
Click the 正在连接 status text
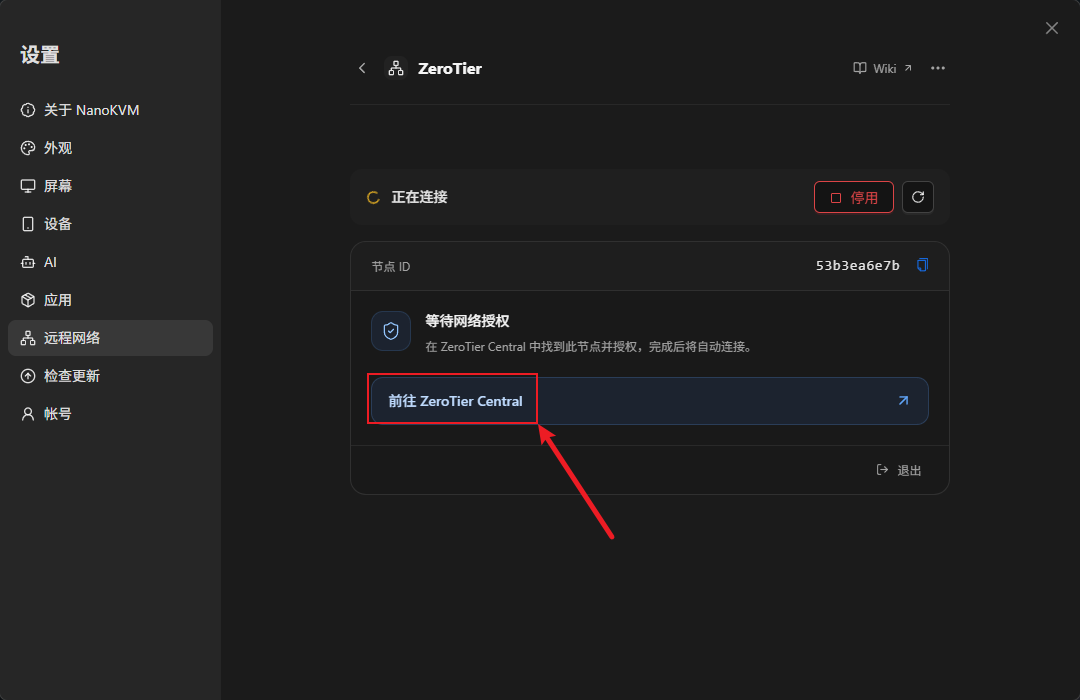click(419, 197)
